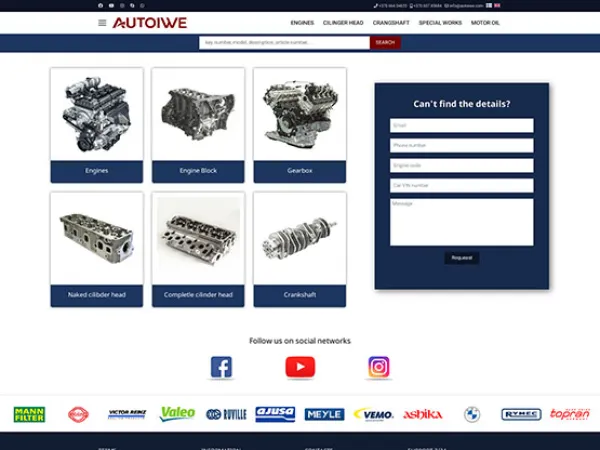The width and height of the screenshot is (600, 450).
Task: Open the Engine Block category image
Action: (x=198, y=114)
